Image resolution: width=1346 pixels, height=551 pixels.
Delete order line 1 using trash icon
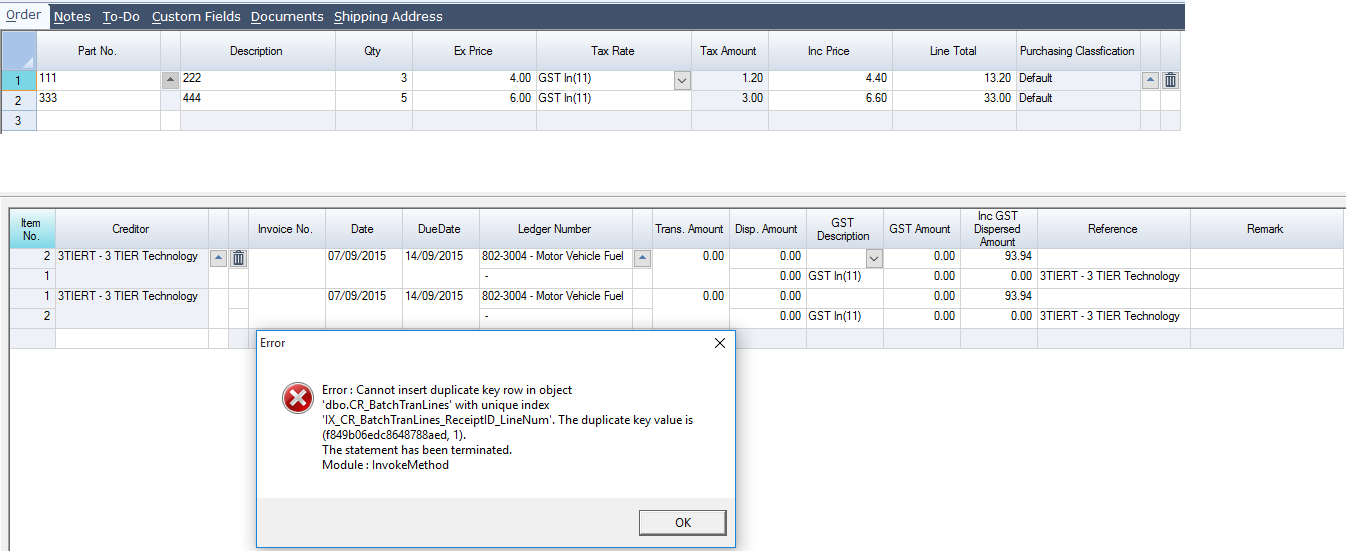(1170, 80)
